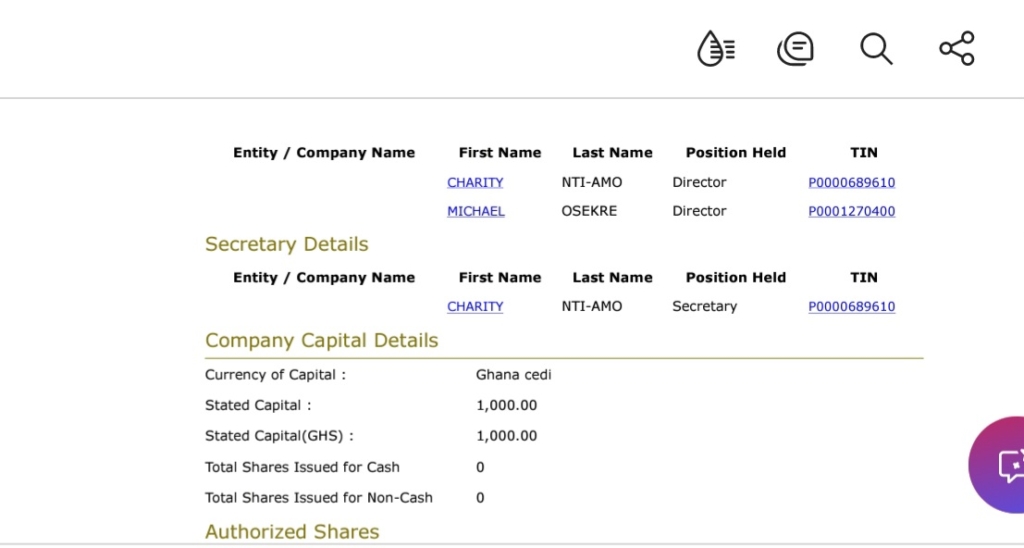Click the Stated Capital(GHS) label

click(x=279, y=436)
